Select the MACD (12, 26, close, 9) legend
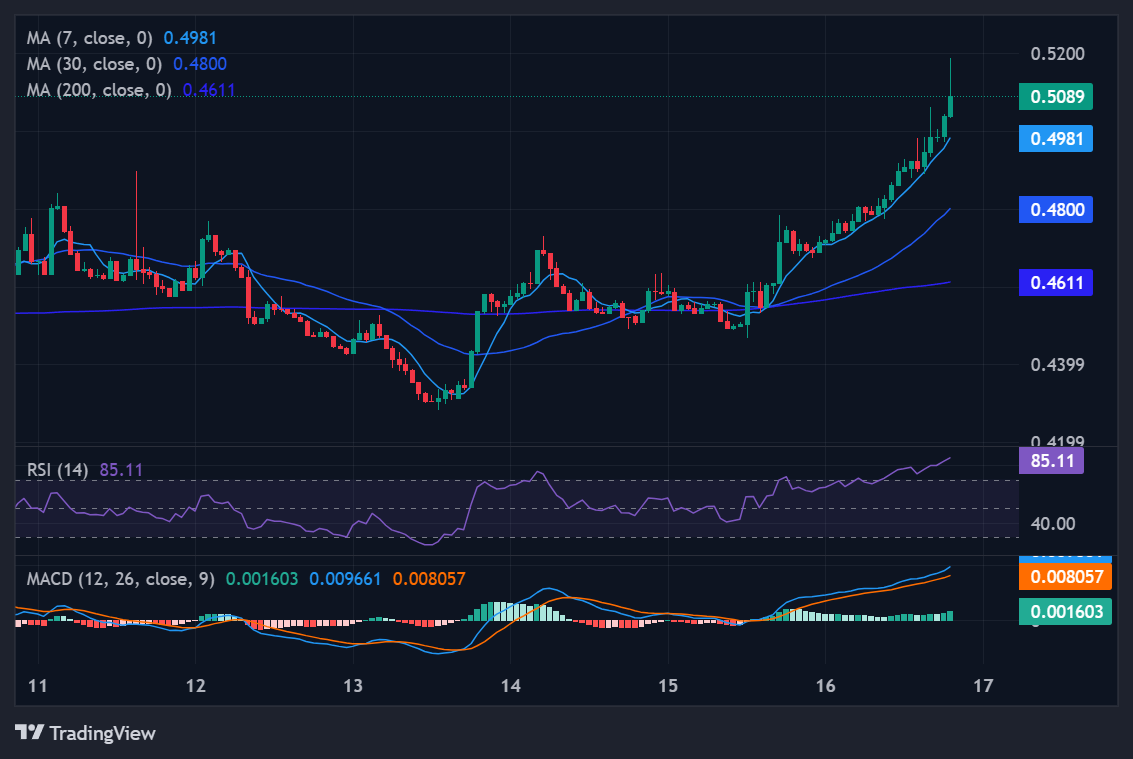 tap(121, 579)
